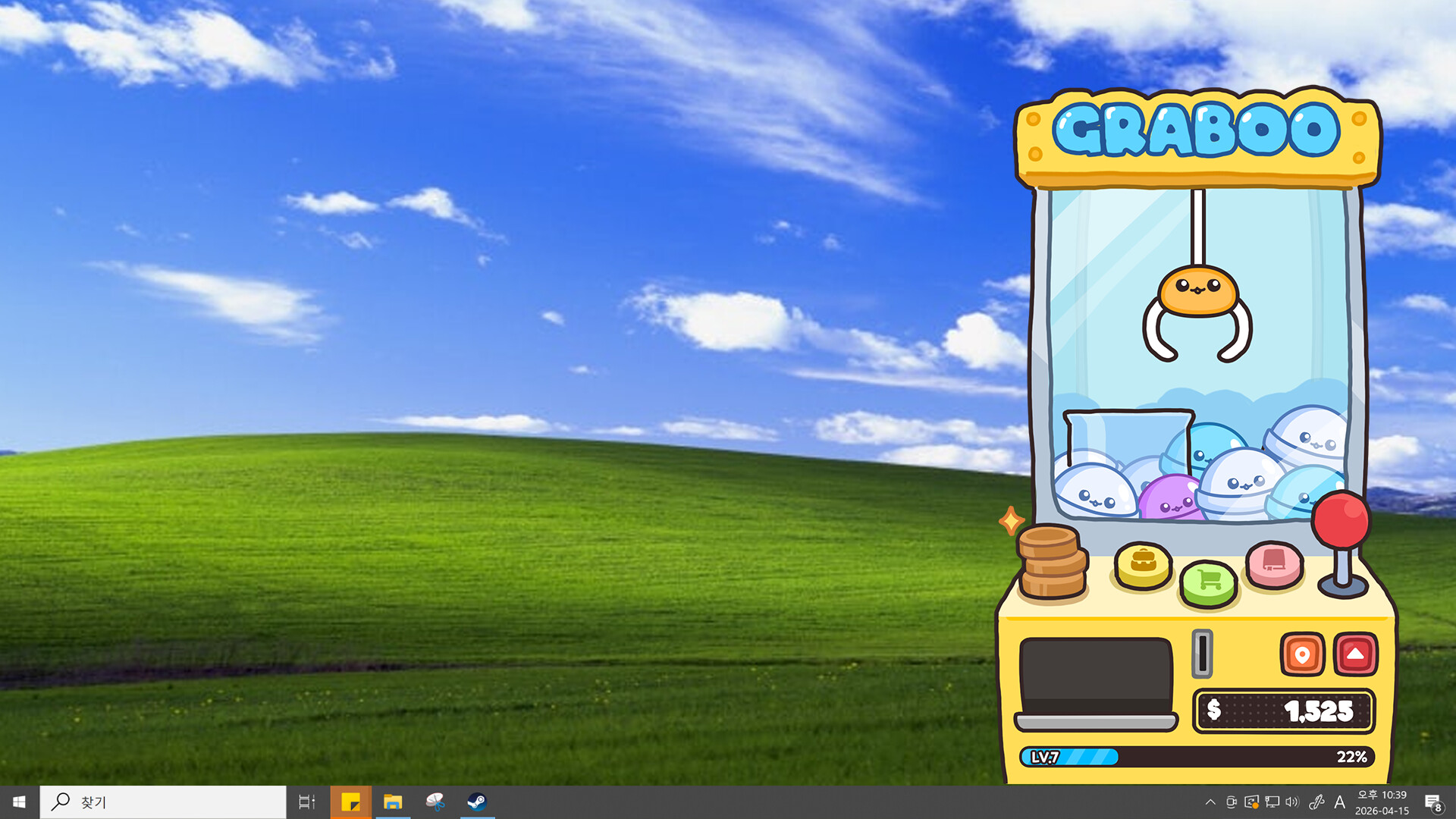Click the GRABOO title sign
Image resolution: width=1456 pixels, height=819 pixels.
1197,130
